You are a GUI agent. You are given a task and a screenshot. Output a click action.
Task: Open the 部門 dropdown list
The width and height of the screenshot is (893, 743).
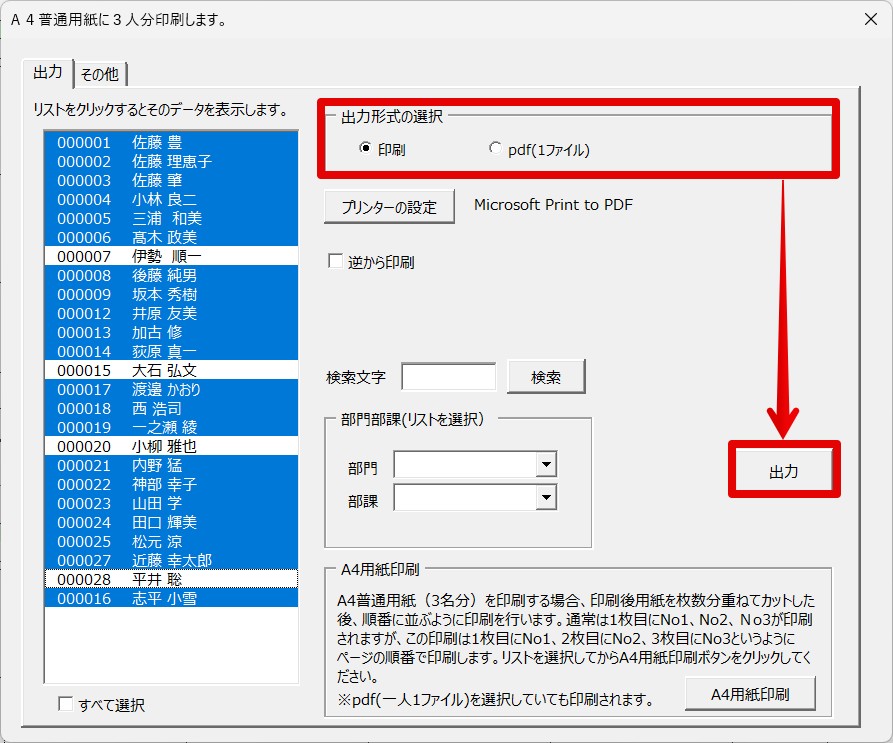coord(546,465)
